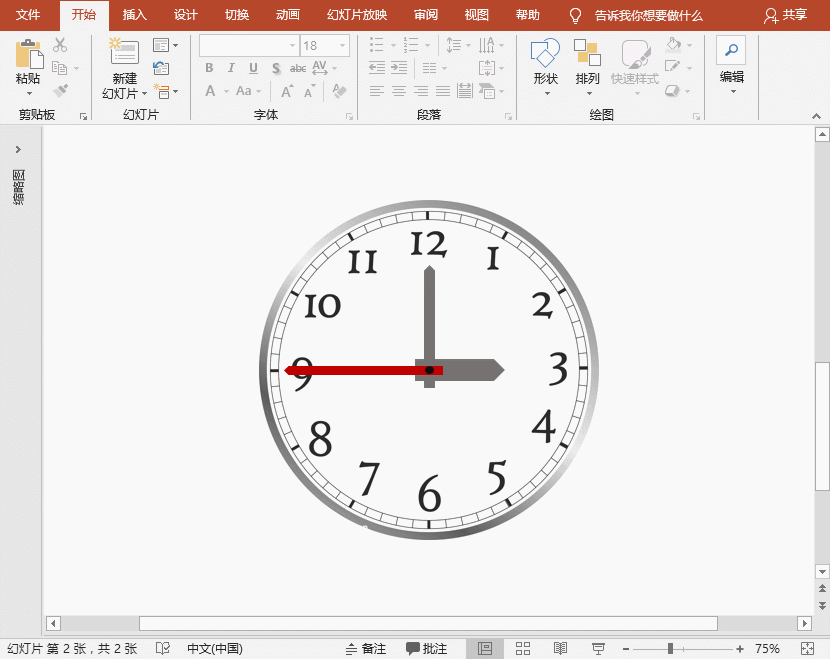This screenshot has width=830, height=659.
Task: Fit slide to window icon at bottom right
Action: tap(808, 649)
